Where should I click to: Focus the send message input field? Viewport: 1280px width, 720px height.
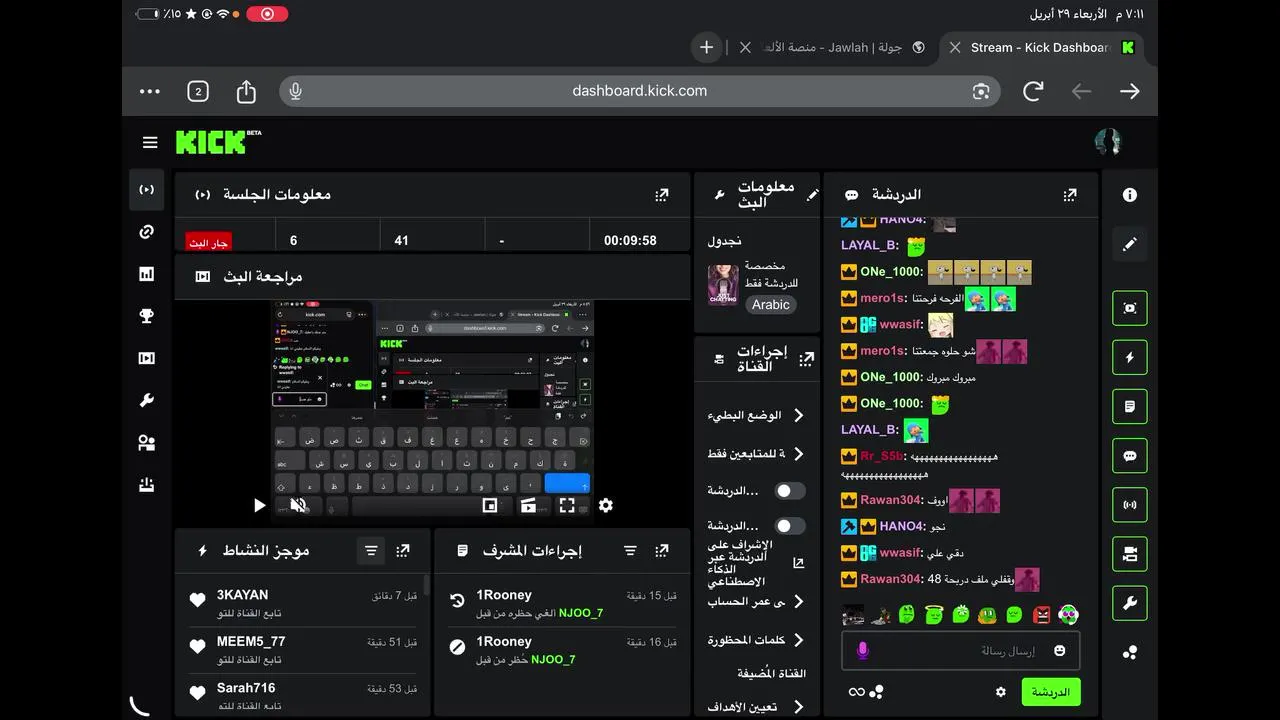coord(961,651)
